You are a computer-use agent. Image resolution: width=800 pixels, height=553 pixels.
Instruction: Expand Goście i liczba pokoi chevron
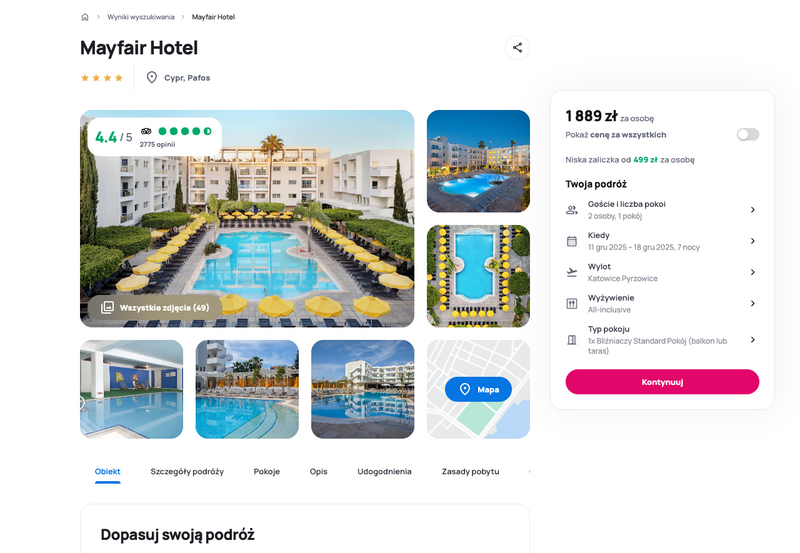753,210
